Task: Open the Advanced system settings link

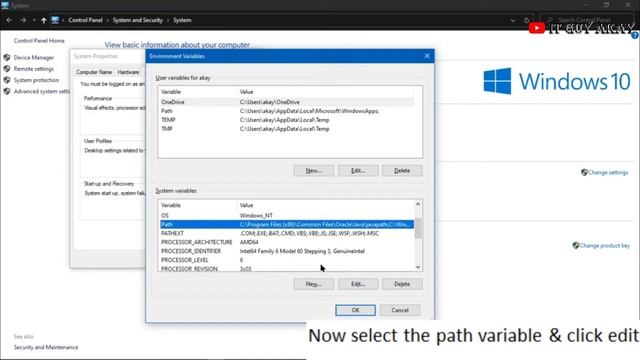Action: (42, 91)
